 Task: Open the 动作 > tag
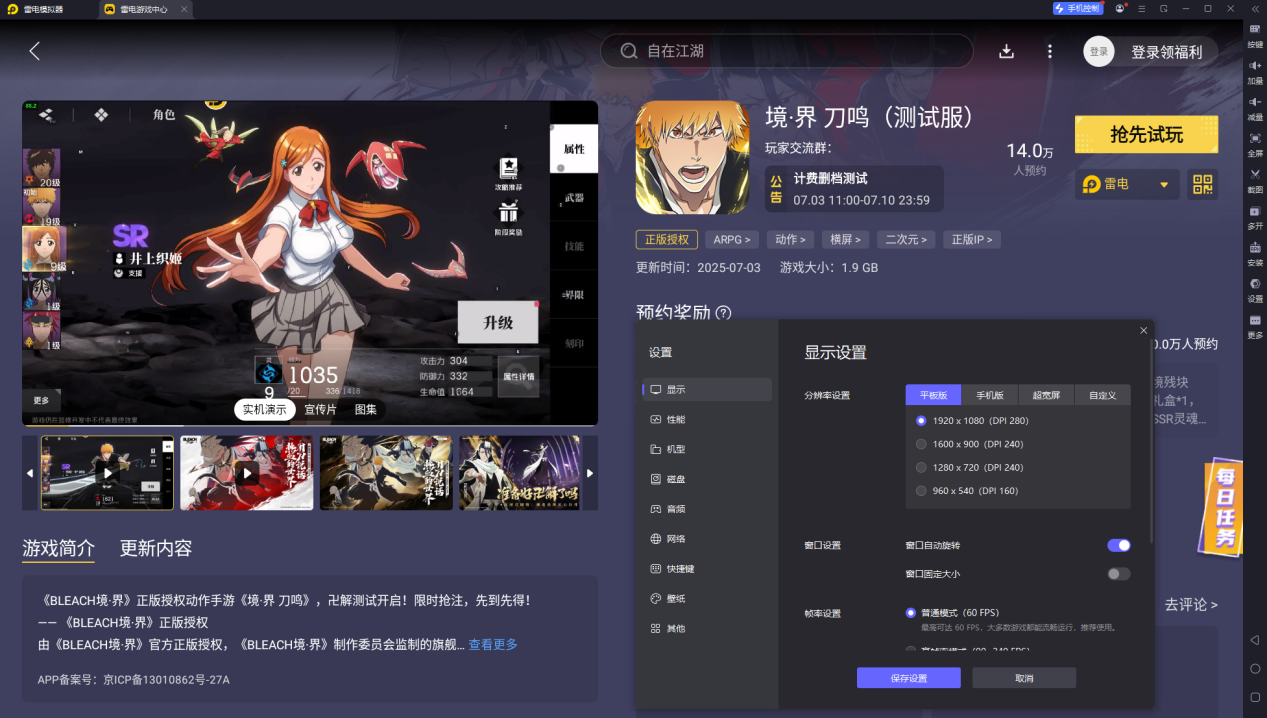(x=792, y=239)
